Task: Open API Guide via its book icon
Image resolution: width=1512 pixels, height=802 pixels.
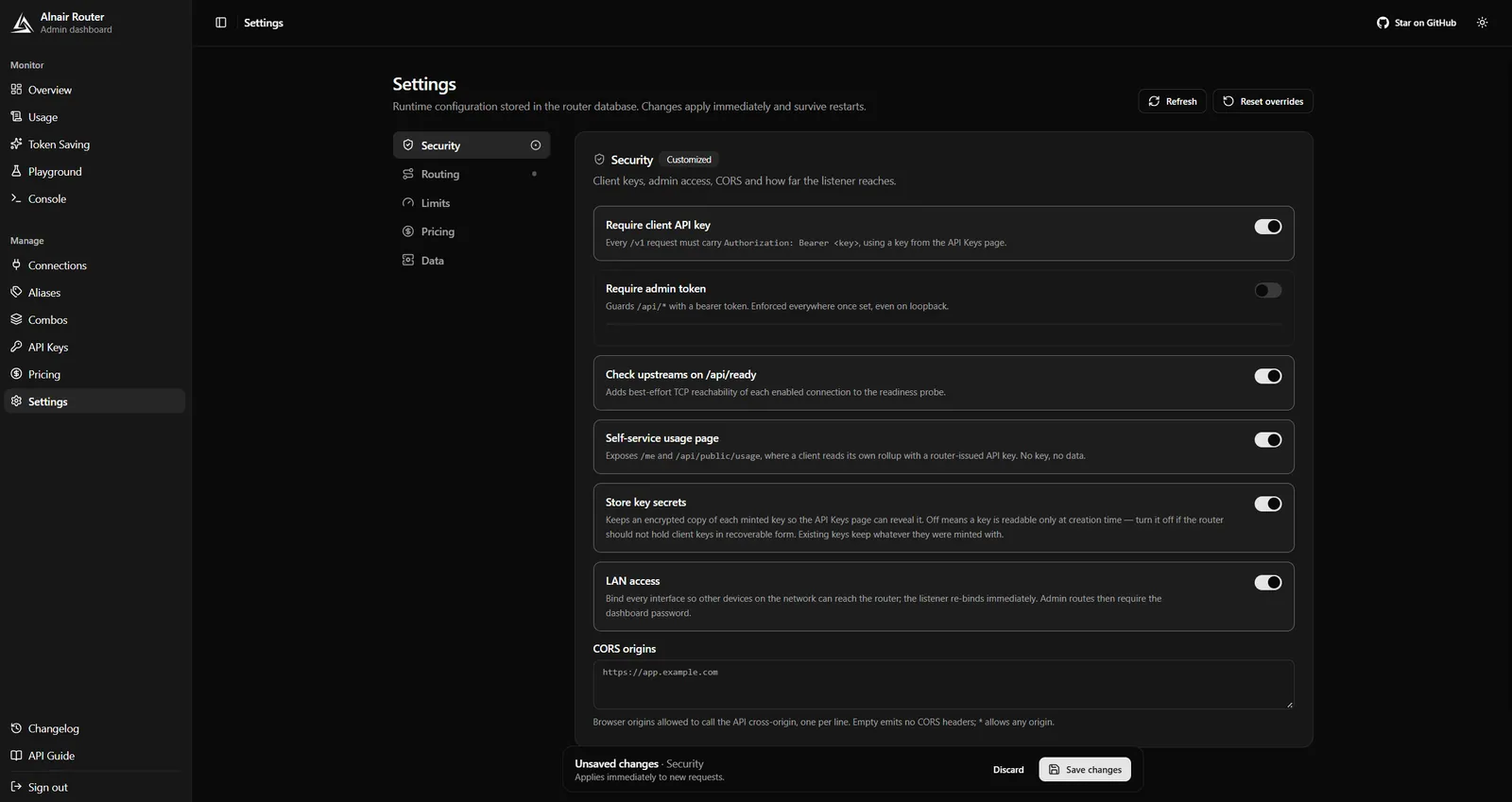Action: coord(16,756)
